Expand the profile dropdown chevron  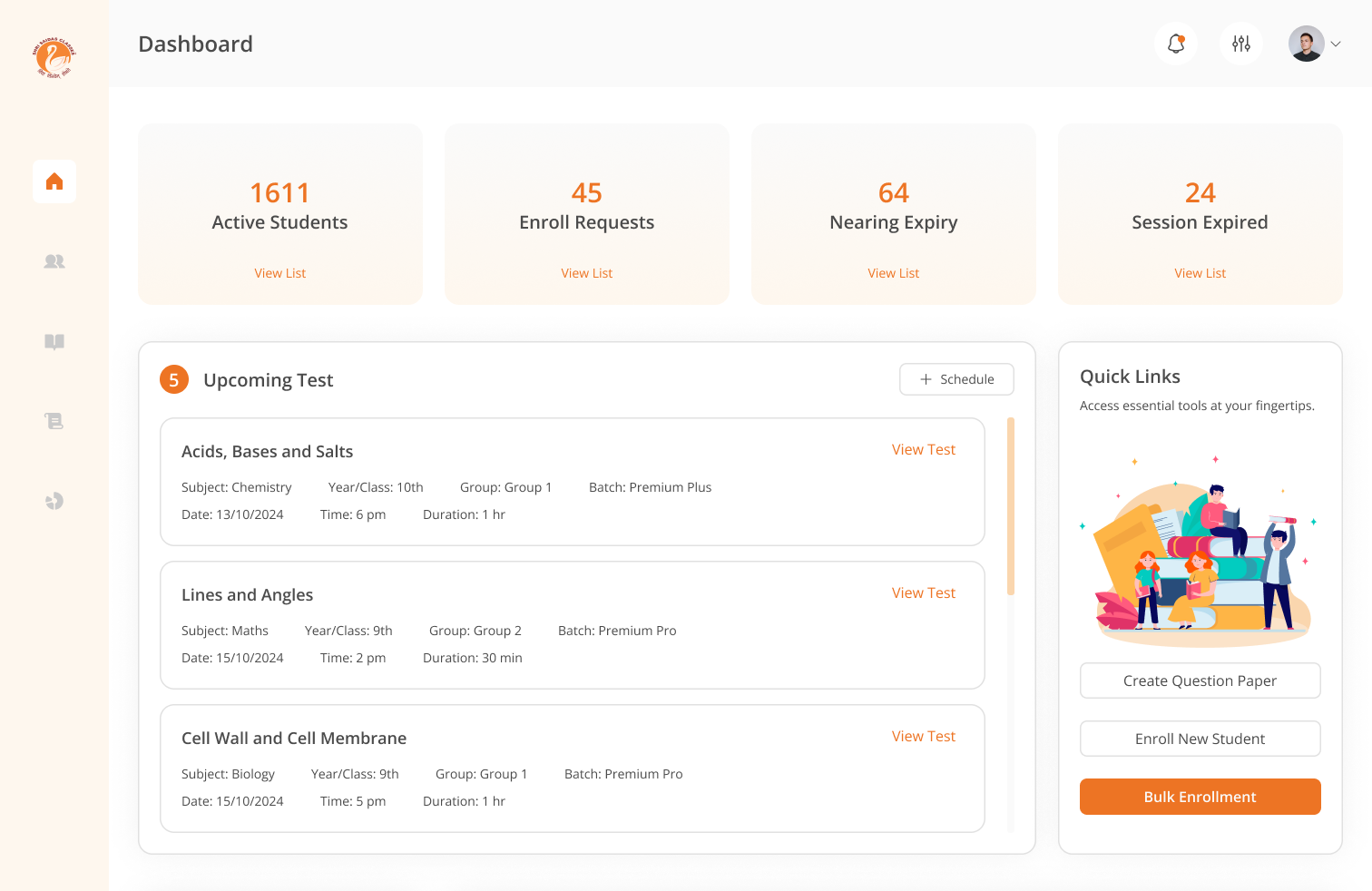click(1336, 44)
